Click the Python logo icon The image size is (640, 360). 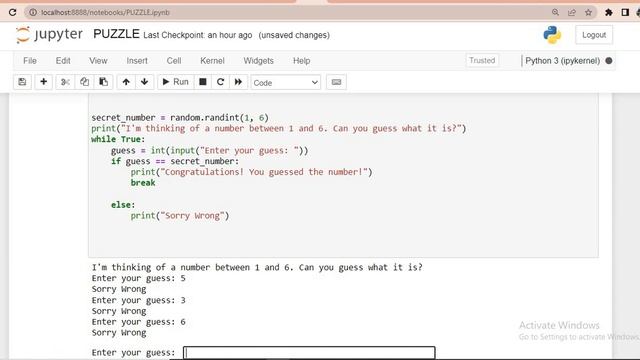point(552,35)
